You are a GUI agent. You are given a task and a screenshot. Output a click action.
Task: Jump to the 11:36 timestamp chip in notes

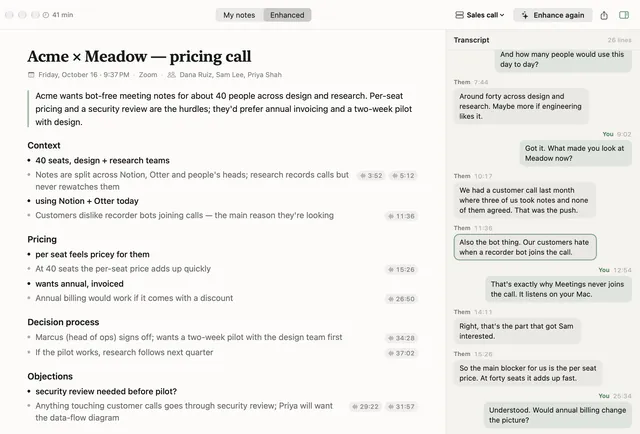coord(401,216)
